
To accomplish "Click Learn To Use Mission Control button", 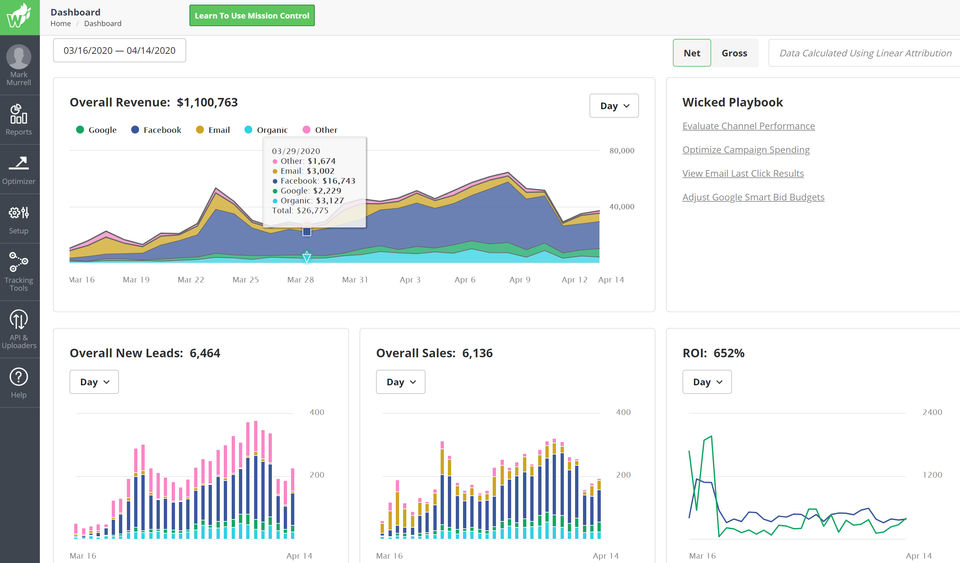I will 252,15.
